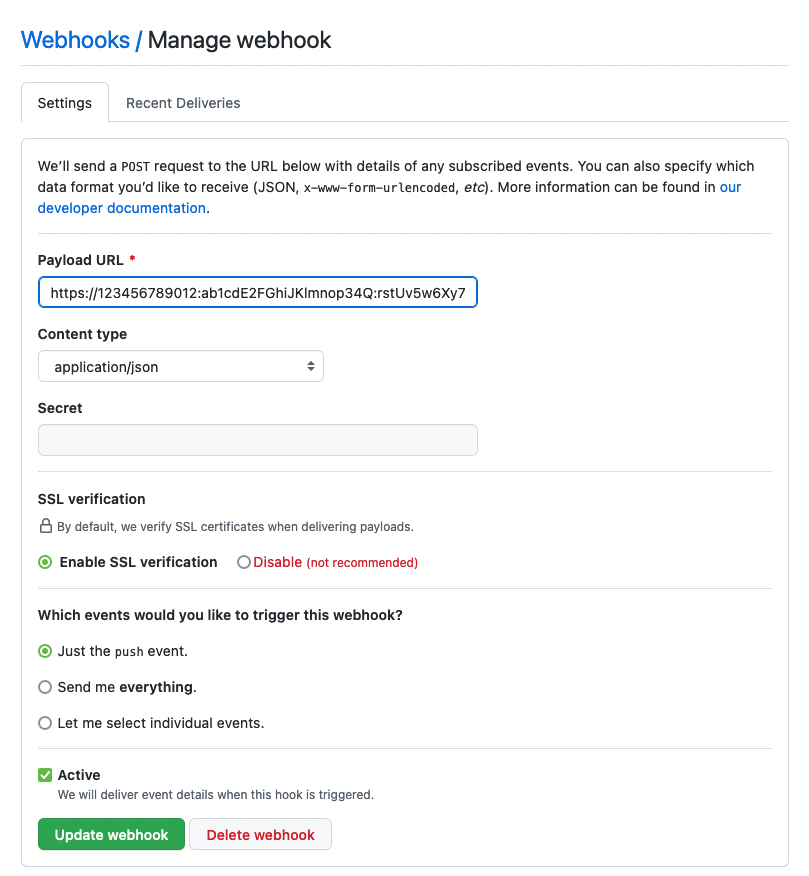Select the Settings tab
809x876 pixels.
point(65,103)
